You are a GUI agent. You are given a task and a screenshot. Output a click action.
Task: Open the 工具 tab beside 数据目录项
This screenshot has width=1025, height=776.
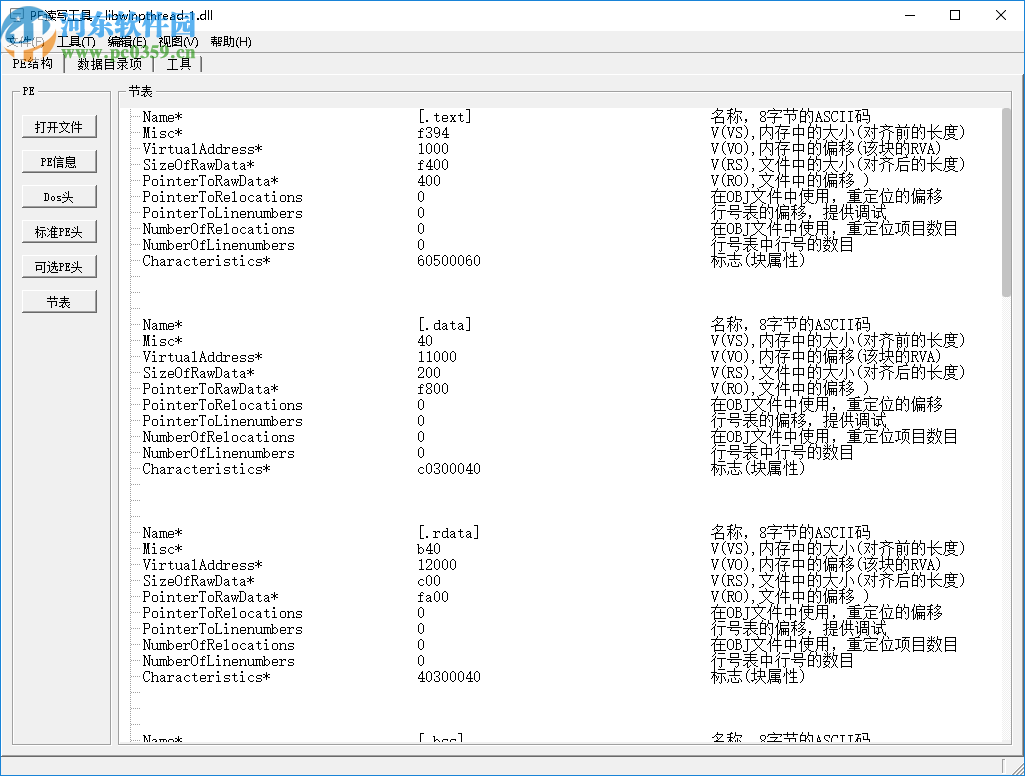pyautogui.click(x=178, y=64)
